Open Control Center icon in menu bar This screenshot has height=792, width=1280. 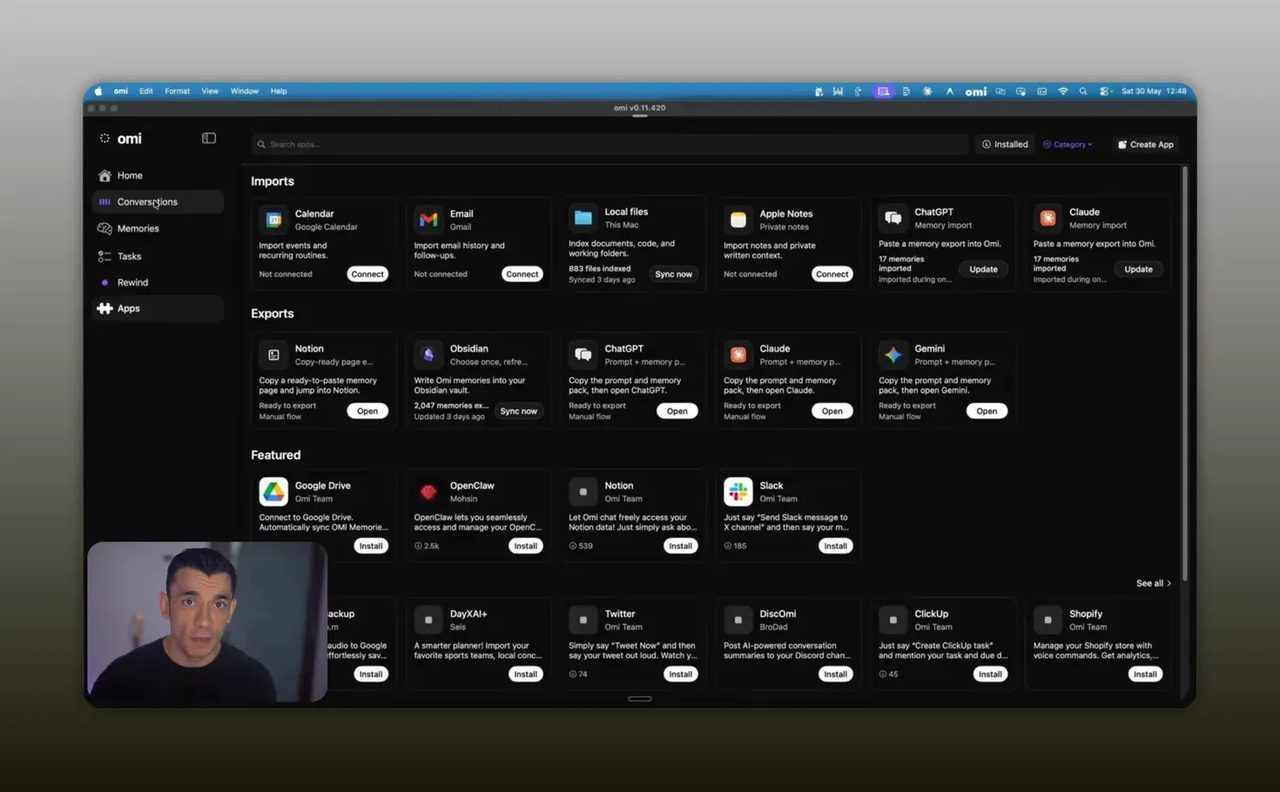tap(1105, 91)
